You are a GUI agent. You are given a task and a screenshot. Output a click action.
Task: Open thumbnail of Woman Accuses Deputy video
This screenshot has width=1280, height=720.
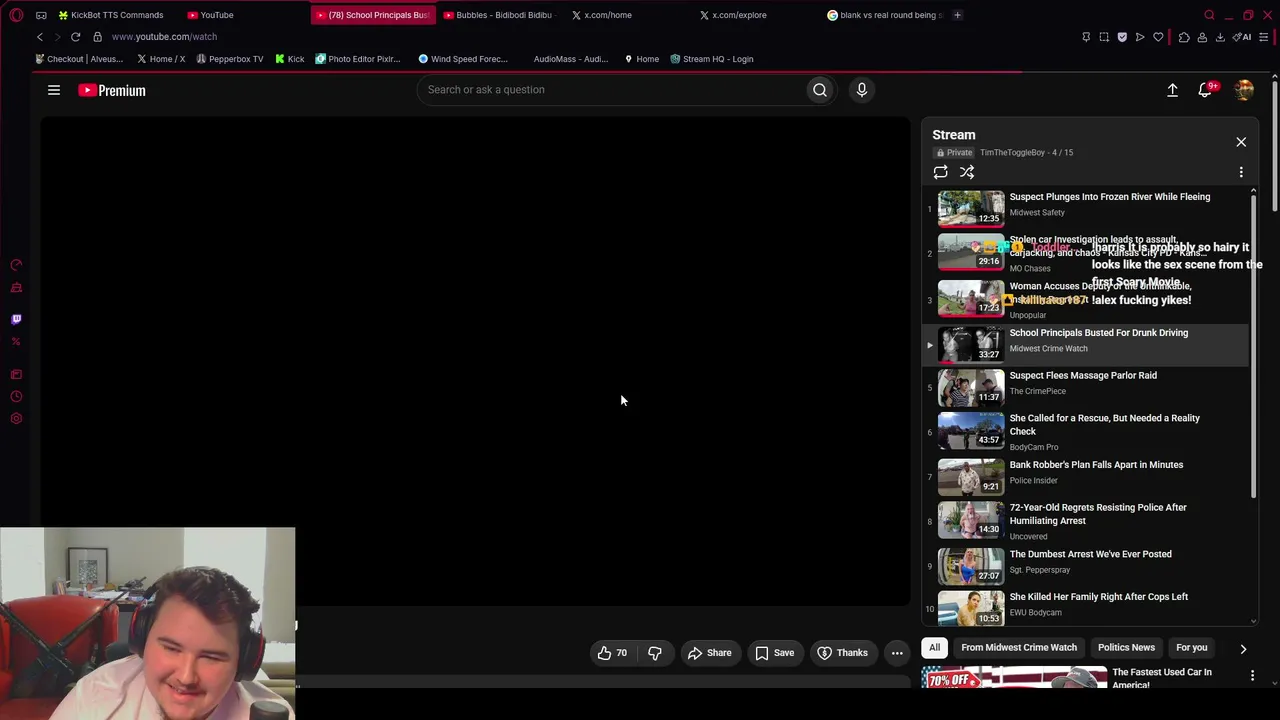[971, 299]
